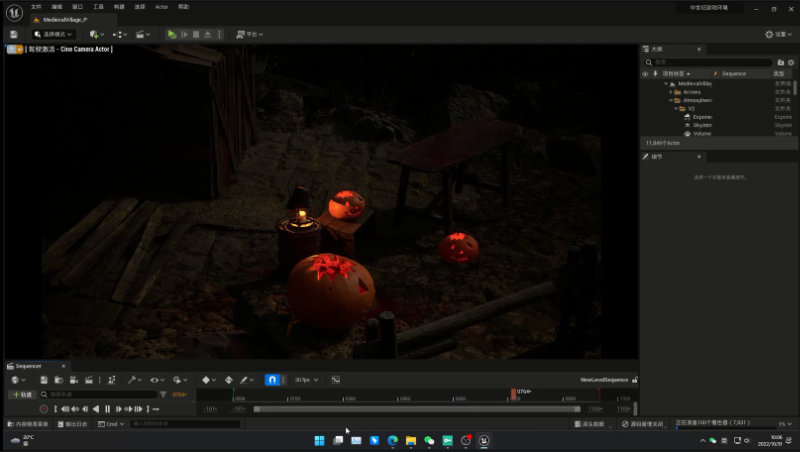Screen dimensions: 800x452
Task: Pause sequence playback
Action: 108,409
